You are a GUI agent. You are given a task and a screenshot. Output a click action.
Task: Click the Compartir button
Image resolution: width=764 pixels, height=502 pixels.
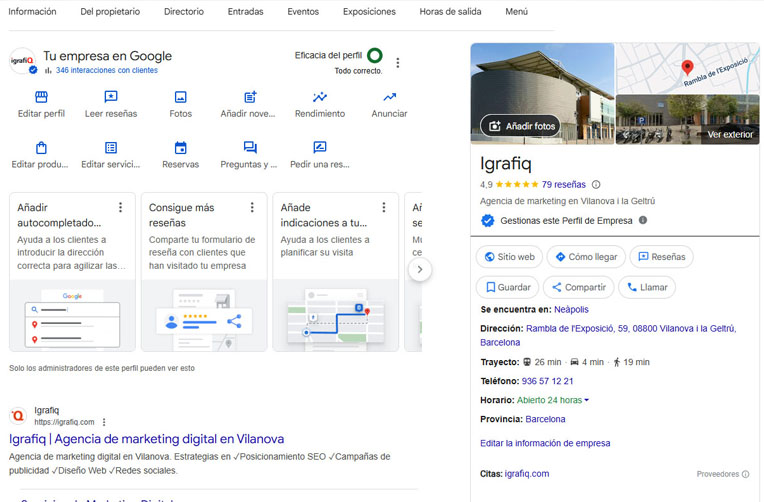pyautogui.click(x=578, y=288)
